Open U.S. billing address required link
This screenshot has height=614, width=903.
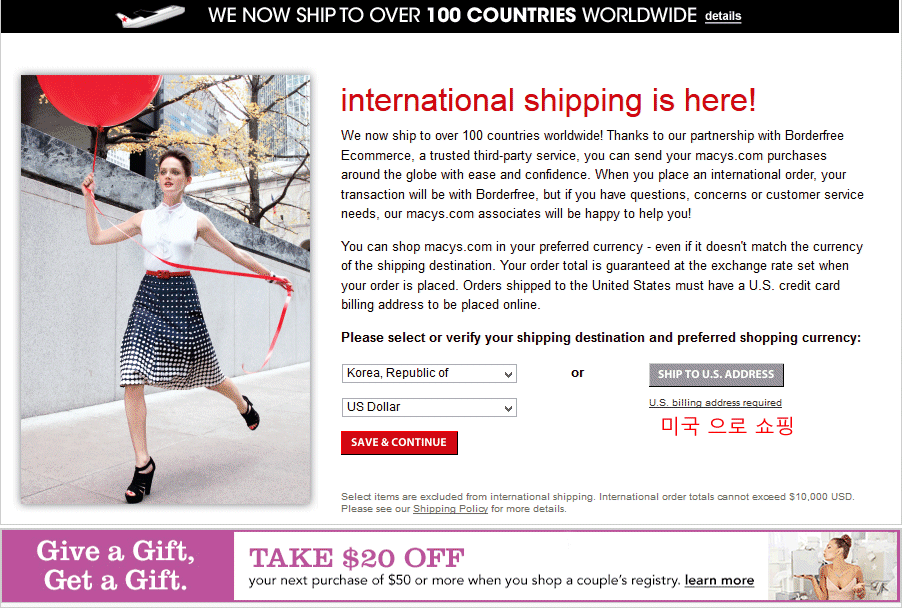pos(715,403)
